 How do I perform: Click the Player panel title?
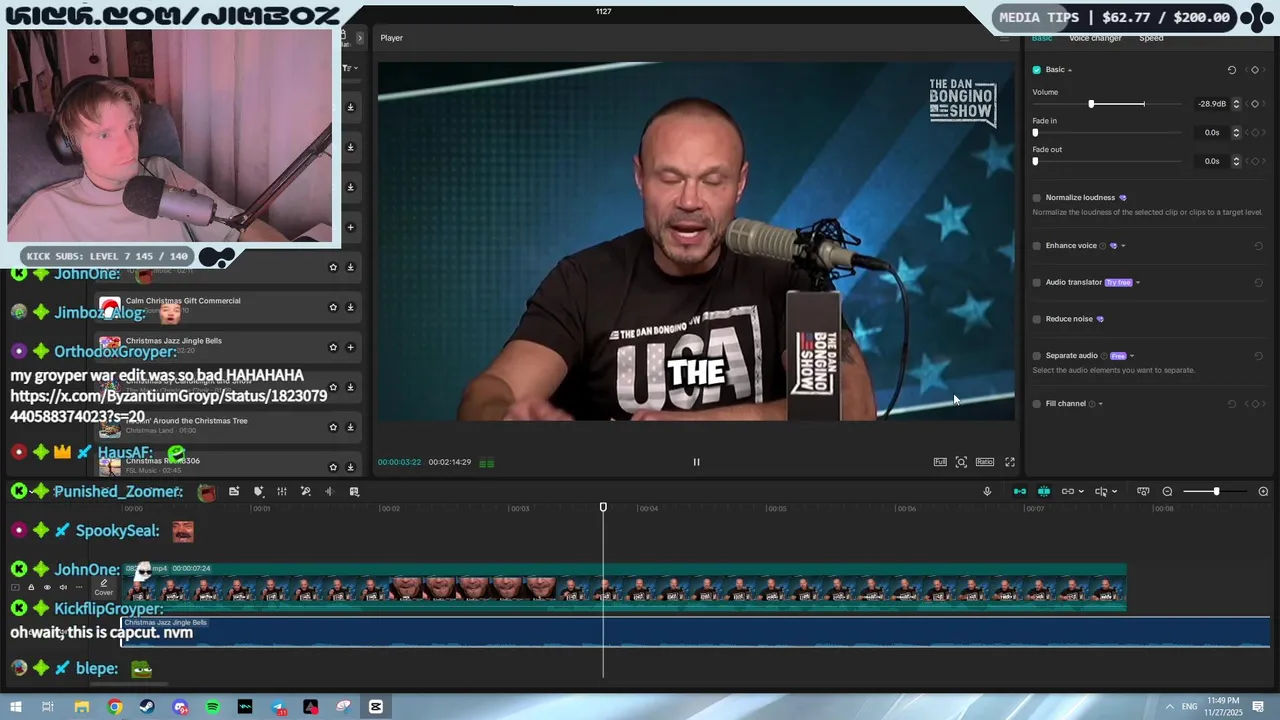392,38
